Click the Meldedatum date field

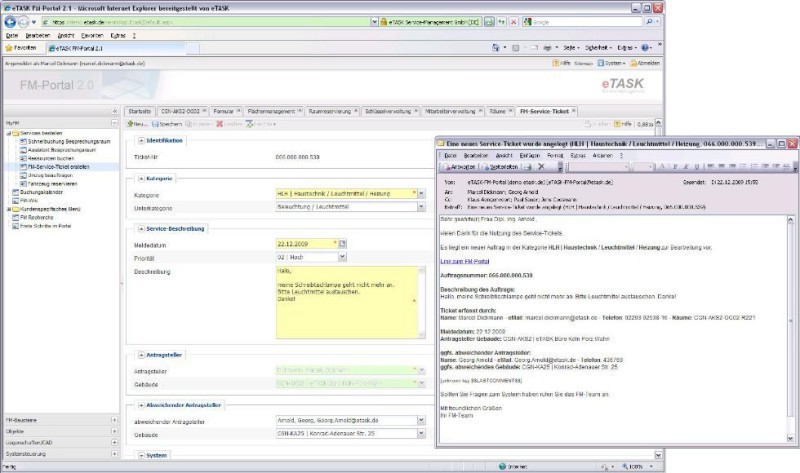click(x=307, y=243)
